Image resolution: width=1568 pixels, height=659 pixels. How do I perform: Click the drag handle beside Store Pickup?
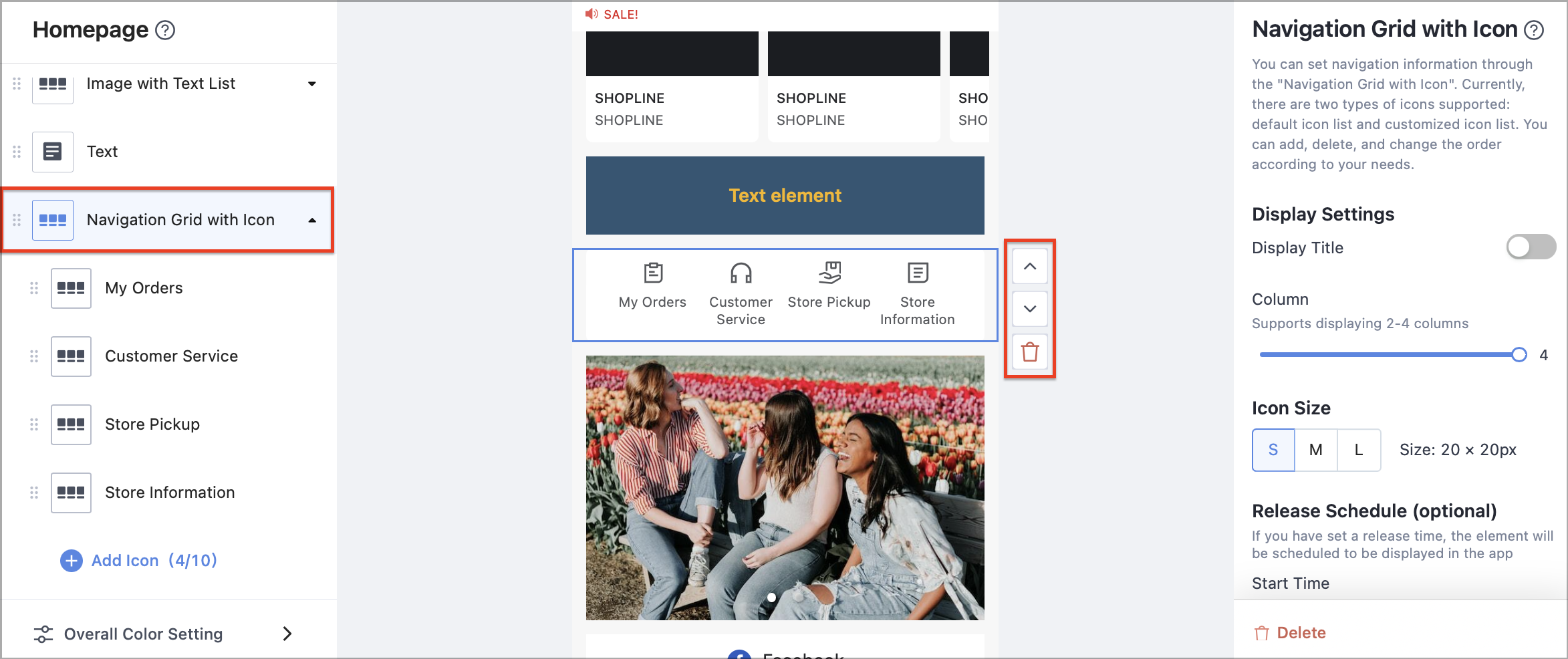pos(34,424)
